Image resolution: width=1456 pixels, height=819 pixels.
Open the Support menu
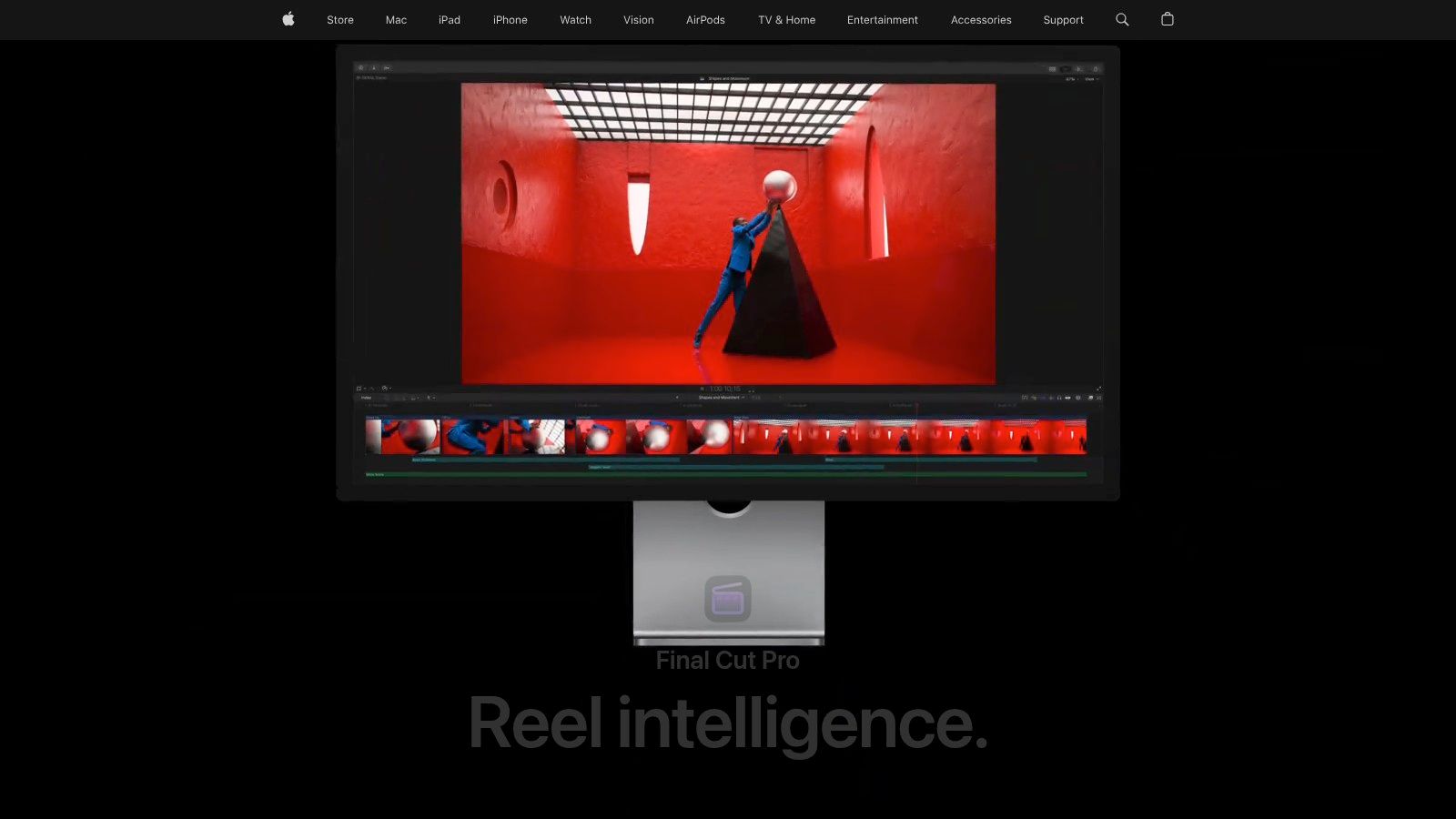click(x=1064, y=20)
